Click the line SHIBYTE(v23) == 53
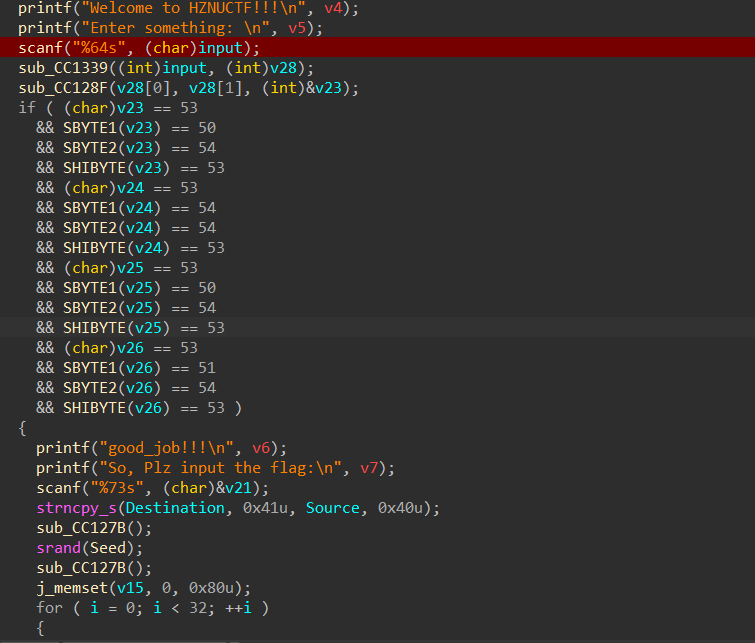Viewport: 755px width, 643px height. click(x=144, y=168)
